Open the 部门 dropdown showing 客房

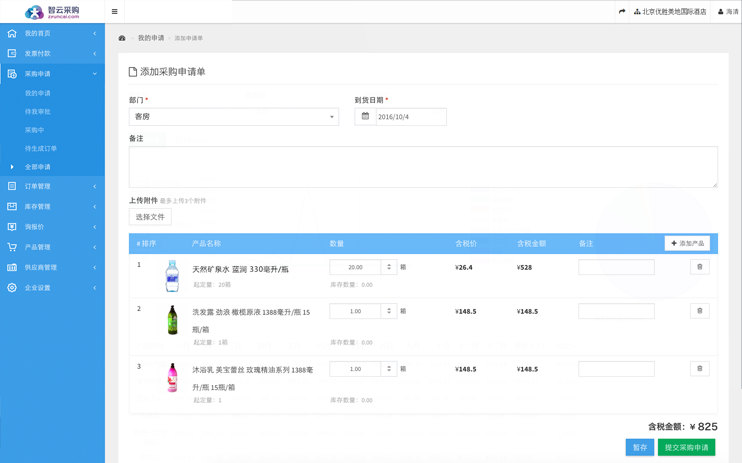(233, 117)
